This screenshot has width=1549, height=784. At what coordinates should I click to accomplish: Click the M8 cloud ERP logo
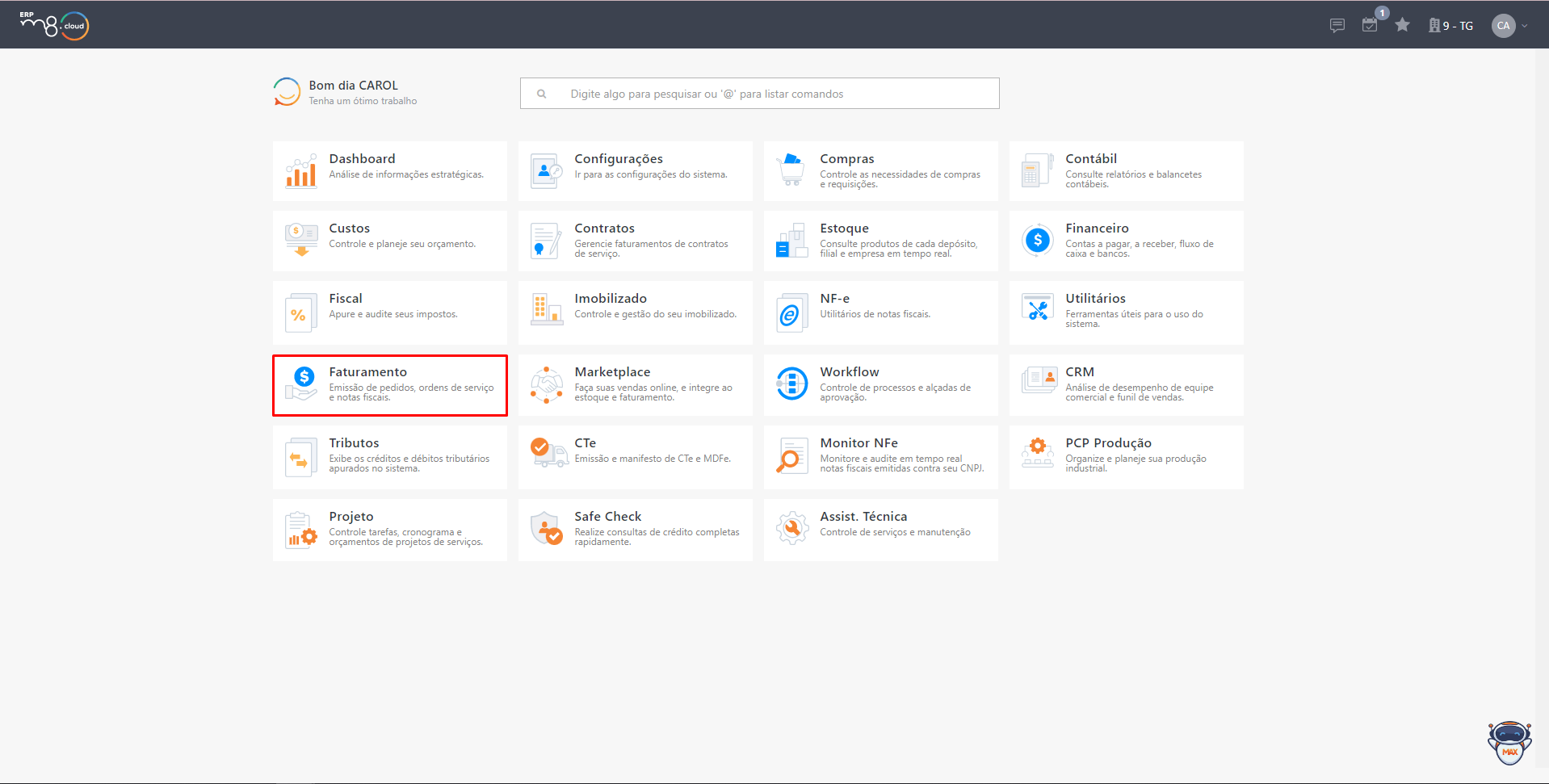point(54,25)
